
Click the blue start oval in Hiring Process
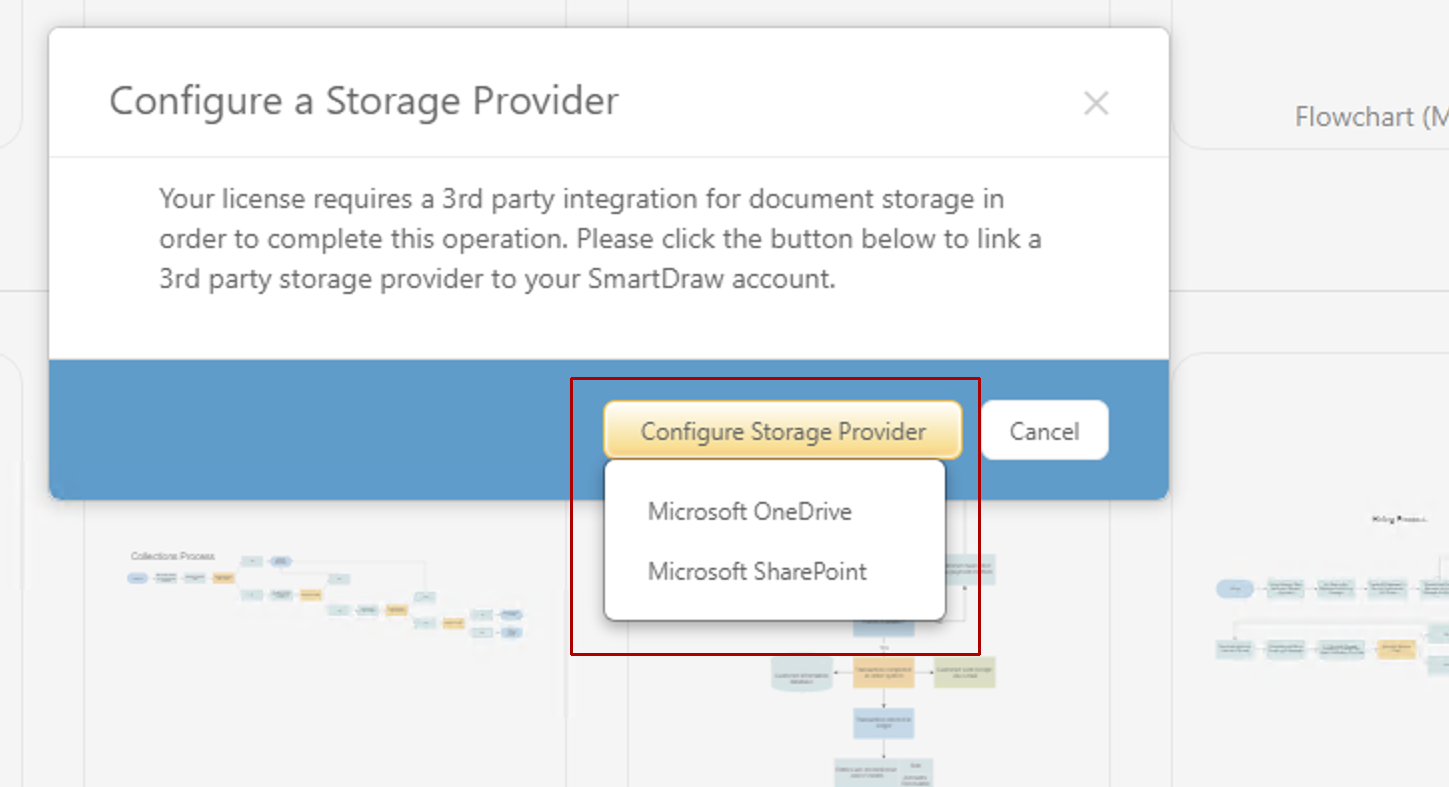pyautogui.click(x=1235, y=589)
